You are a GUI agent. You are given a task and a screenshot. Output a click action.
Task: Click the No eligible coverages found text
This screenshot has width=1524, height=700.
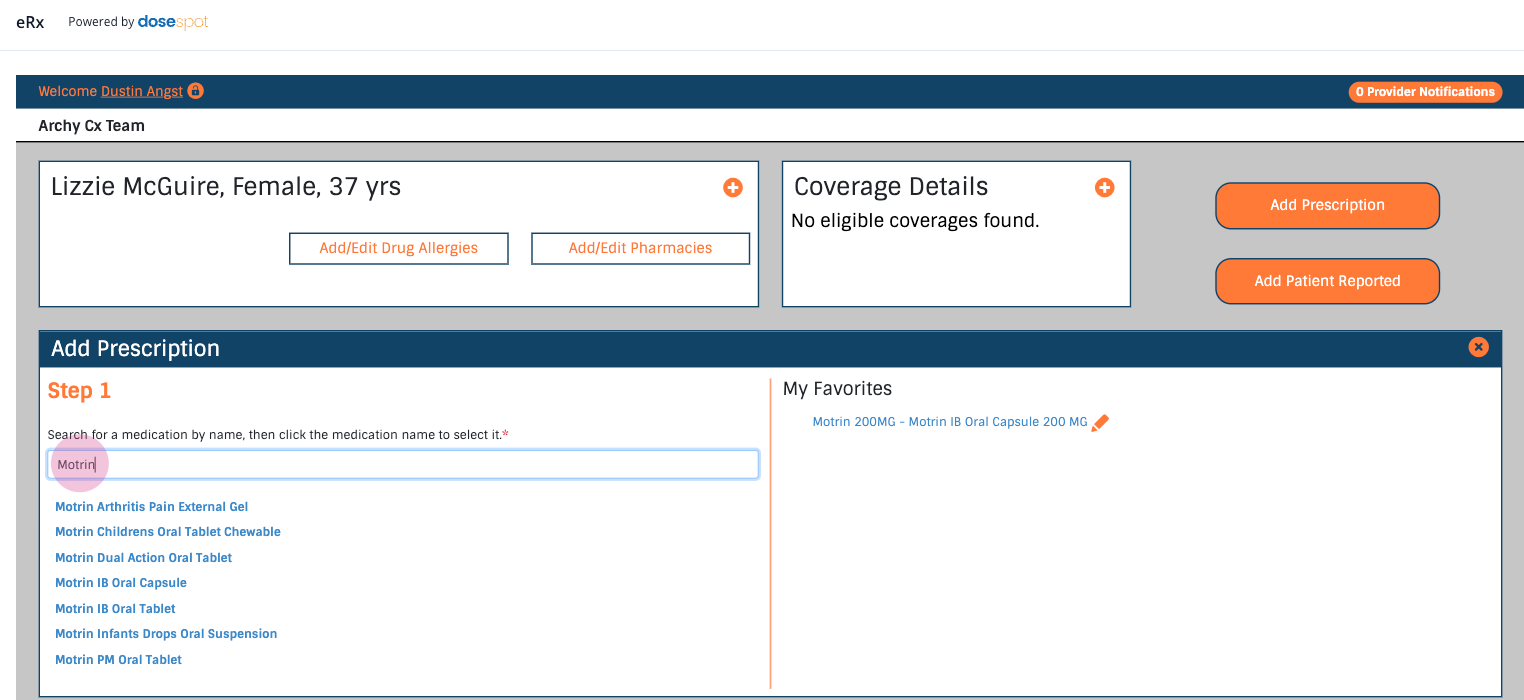pos(915,221)
